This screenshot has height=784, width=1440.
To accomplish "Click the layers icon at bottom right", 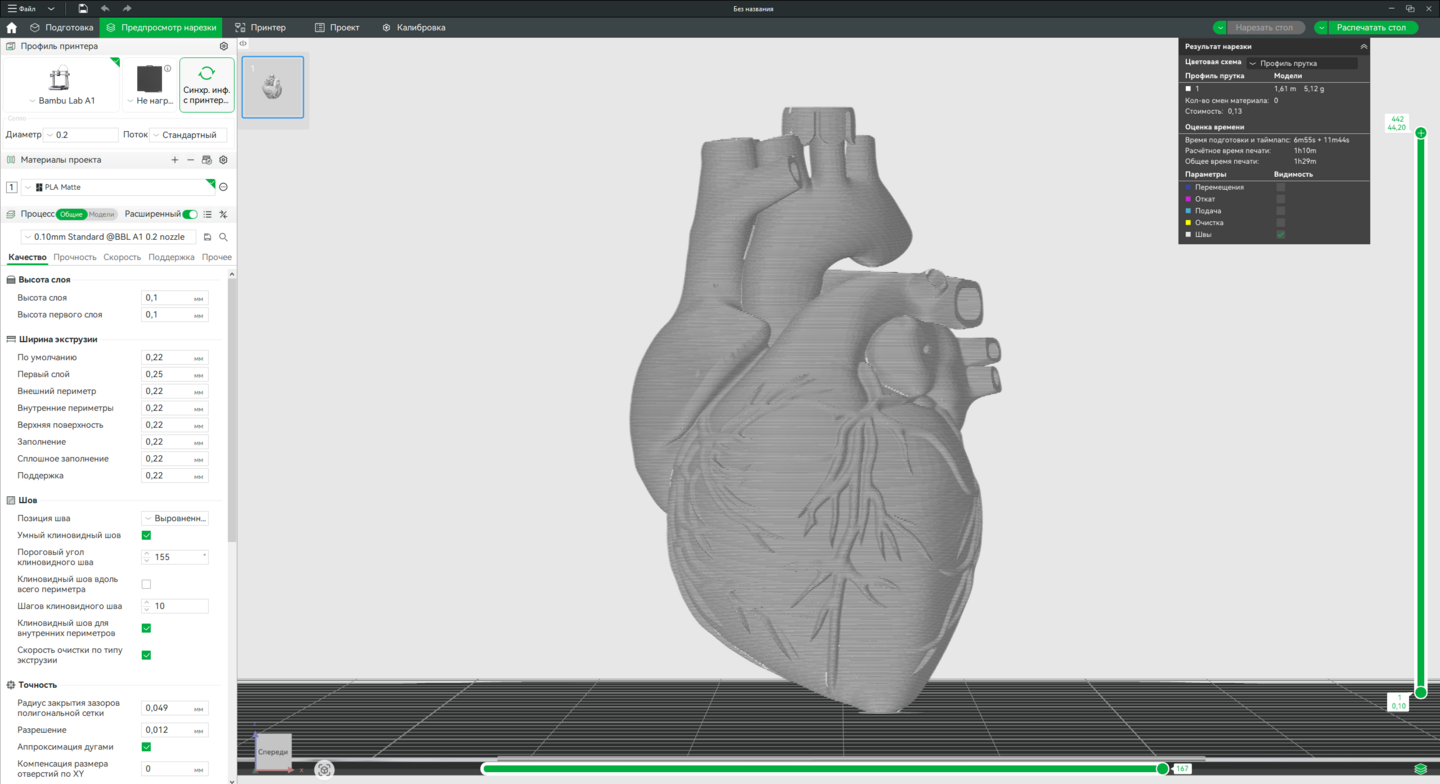I will [1420, 769].
